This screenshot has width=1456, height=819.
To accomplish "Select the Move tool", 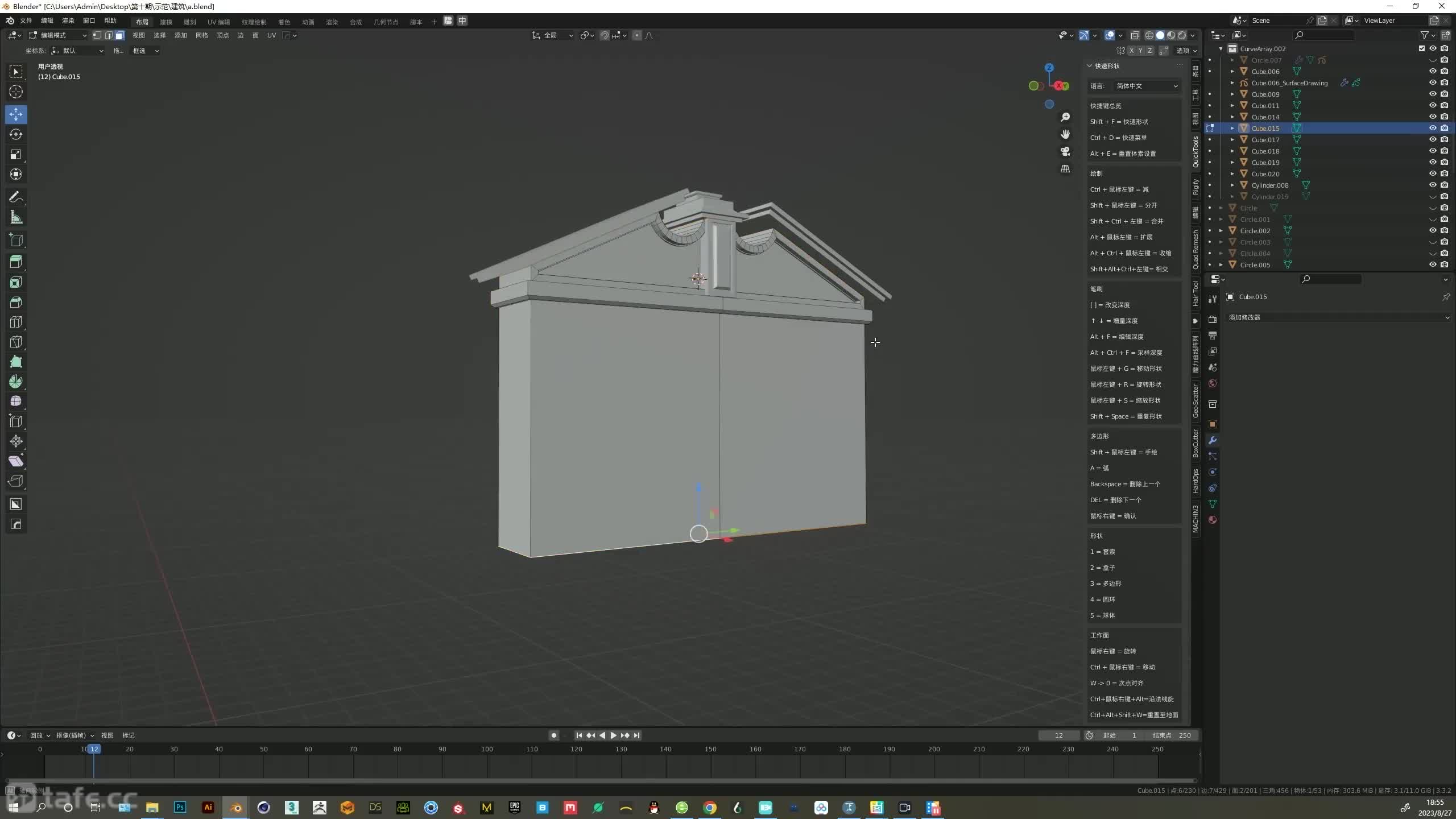I will (x=16, y=114).
